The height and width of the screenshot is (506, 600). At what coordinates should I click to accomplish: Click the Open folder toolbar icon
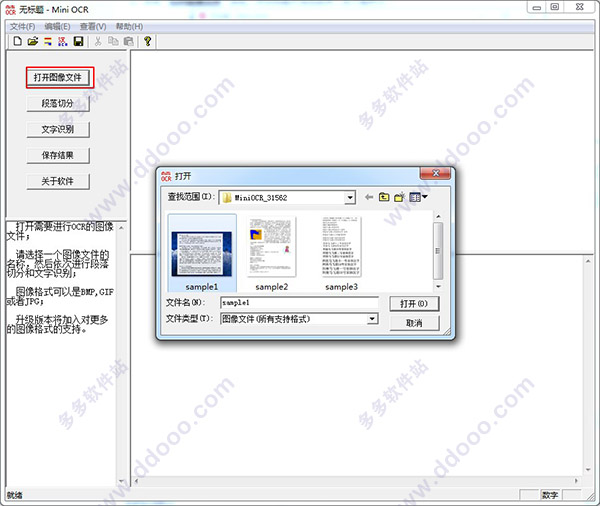coord(33,41)
